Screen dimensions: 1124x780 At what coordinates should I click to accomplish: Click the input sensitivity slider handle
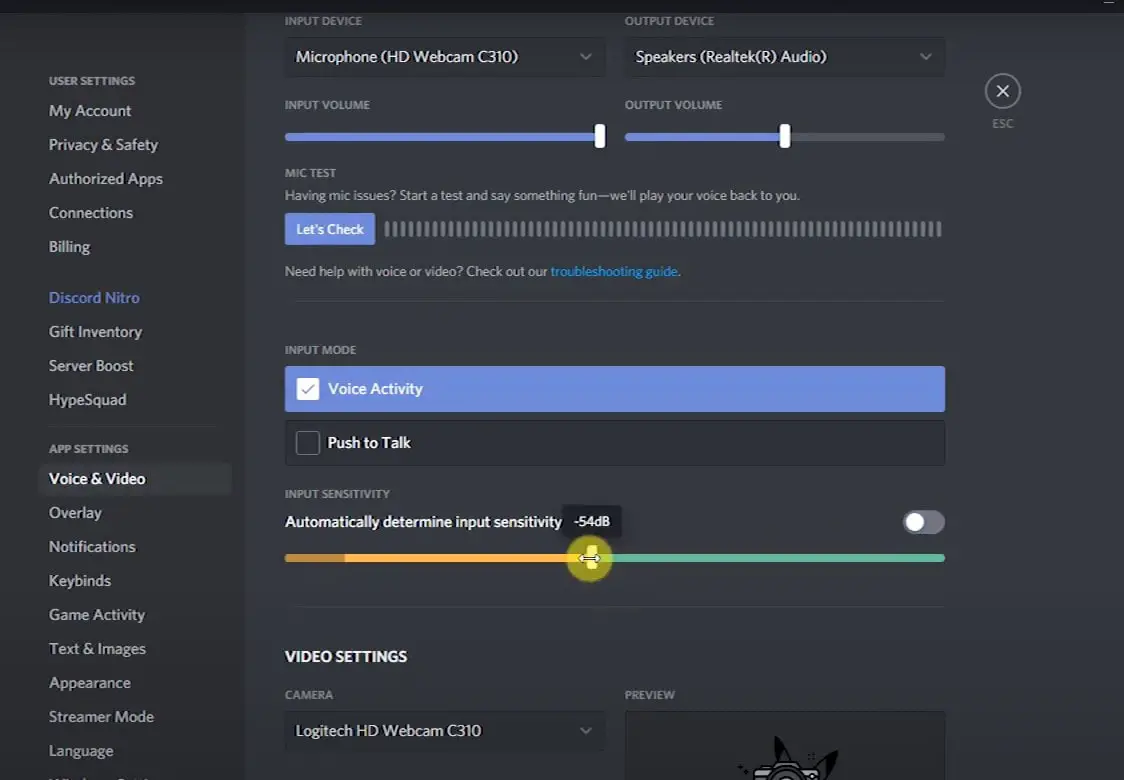click(590, 558)
